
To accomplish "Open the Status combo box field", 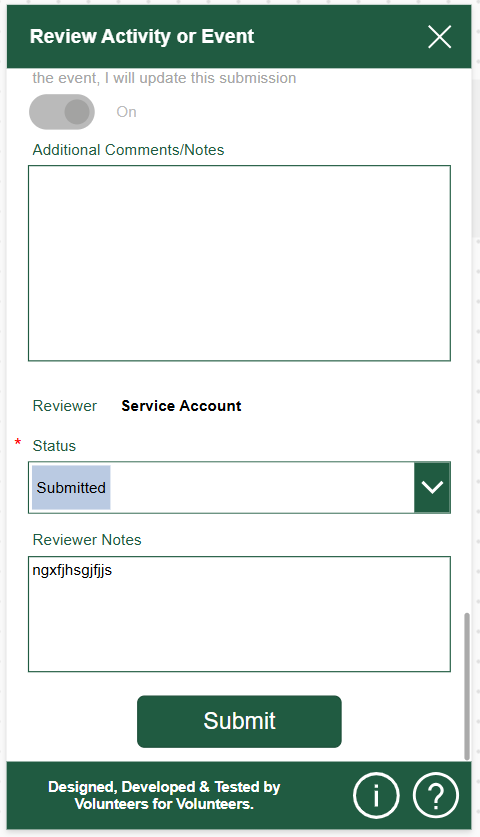I will [239, 487].
